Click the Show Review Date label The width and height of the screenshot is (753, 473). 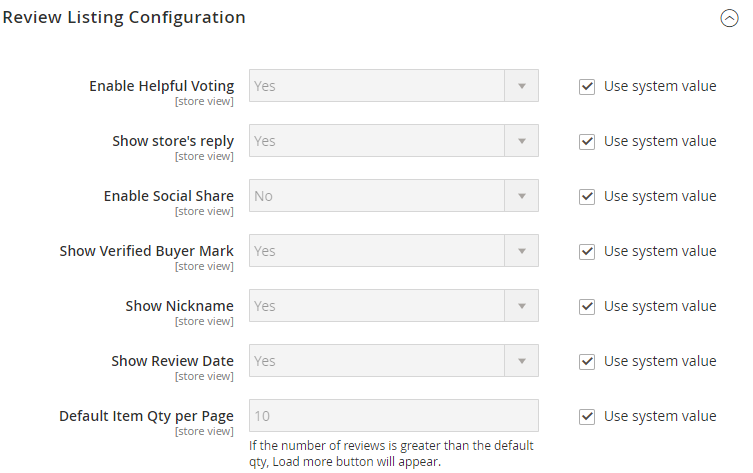(172, 361)
